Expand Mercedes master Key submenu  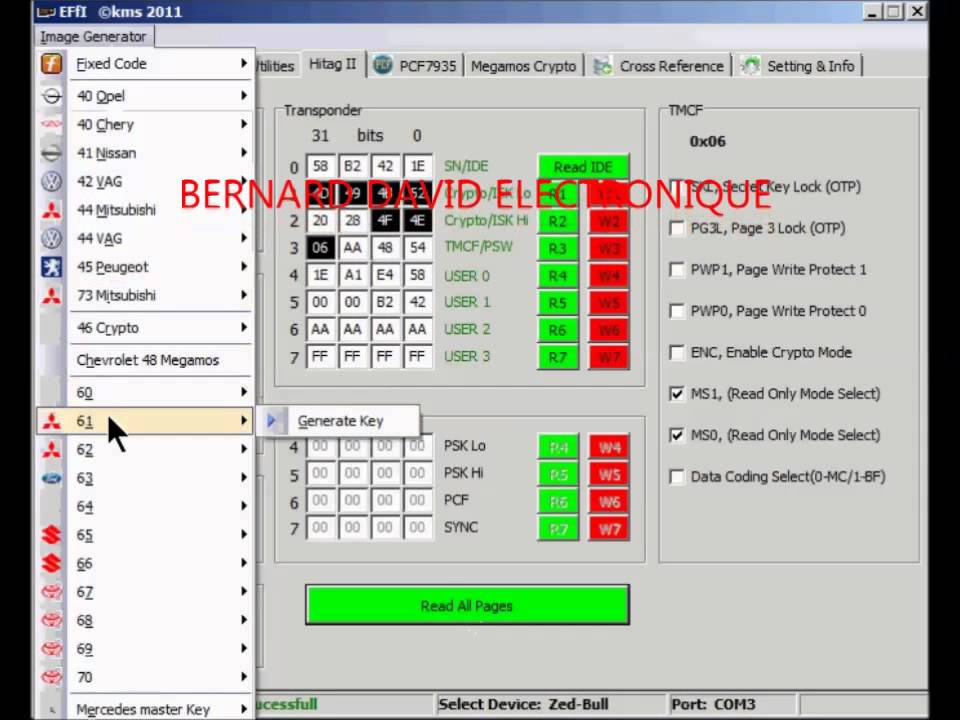pyautogui.click(x=244, y=708)
